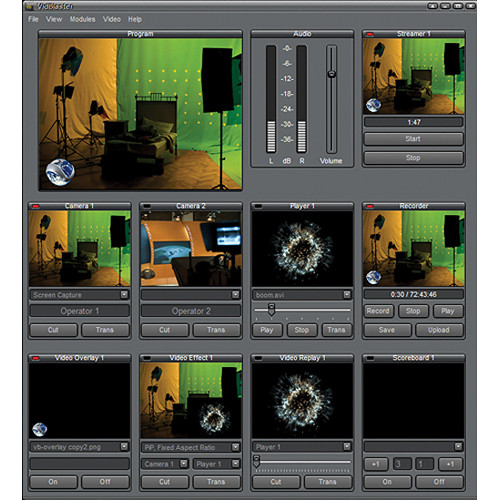Toggle the Streamer 1 red status indicator
500x500 pixels.
tap(370, 34)
